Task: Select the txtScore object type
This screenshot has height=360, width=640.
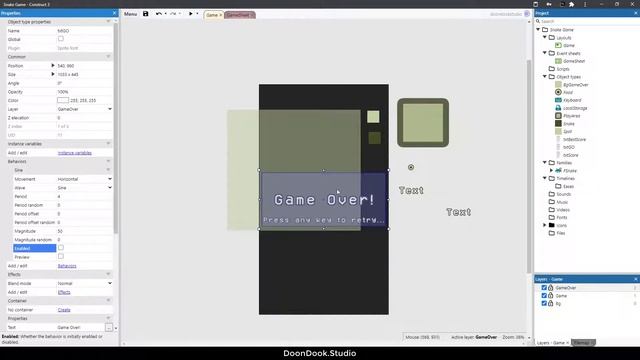Action: pos(570,155)
